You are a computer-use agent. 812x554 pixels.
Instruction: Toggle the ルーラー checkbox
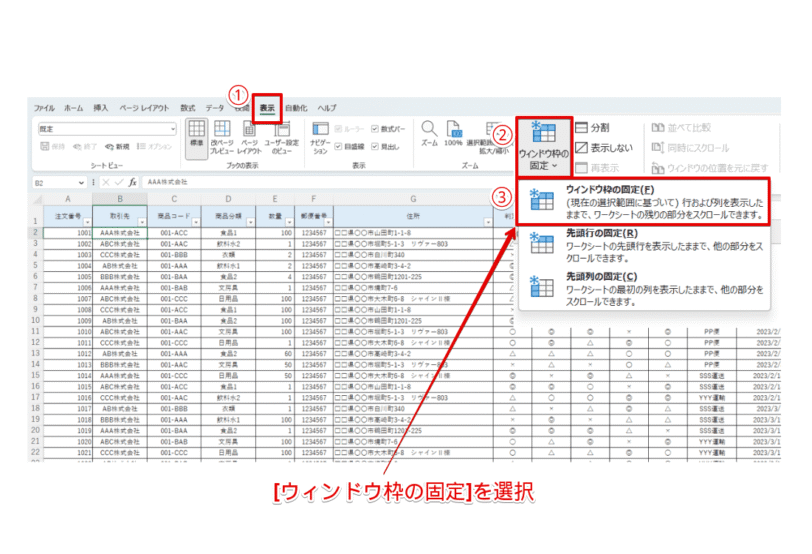[x=339, y=129]
